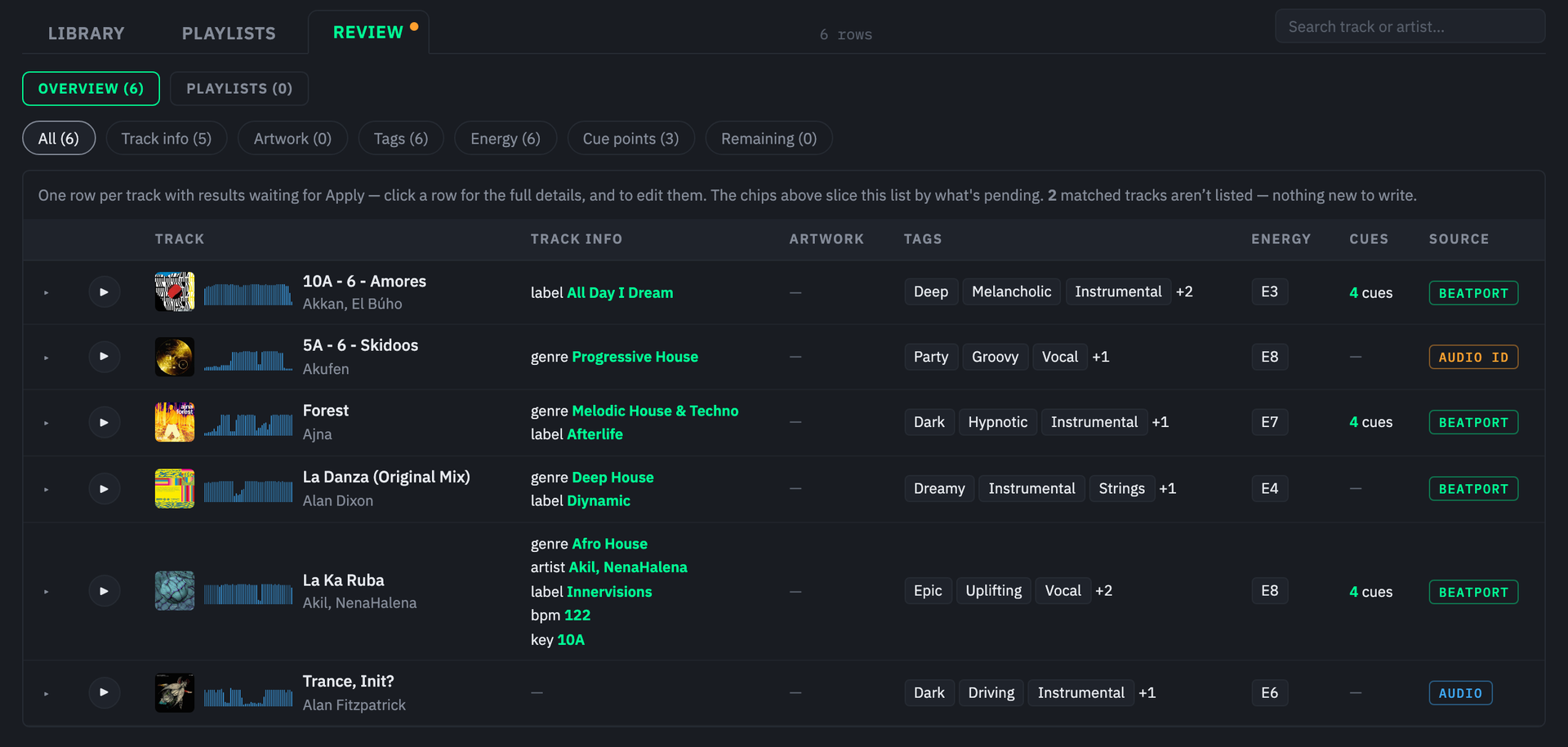Click the Audio ID source badge for Skidoos
Image resolution: width=1568 pixels, height=747 pixels.
pos(1473,357)
